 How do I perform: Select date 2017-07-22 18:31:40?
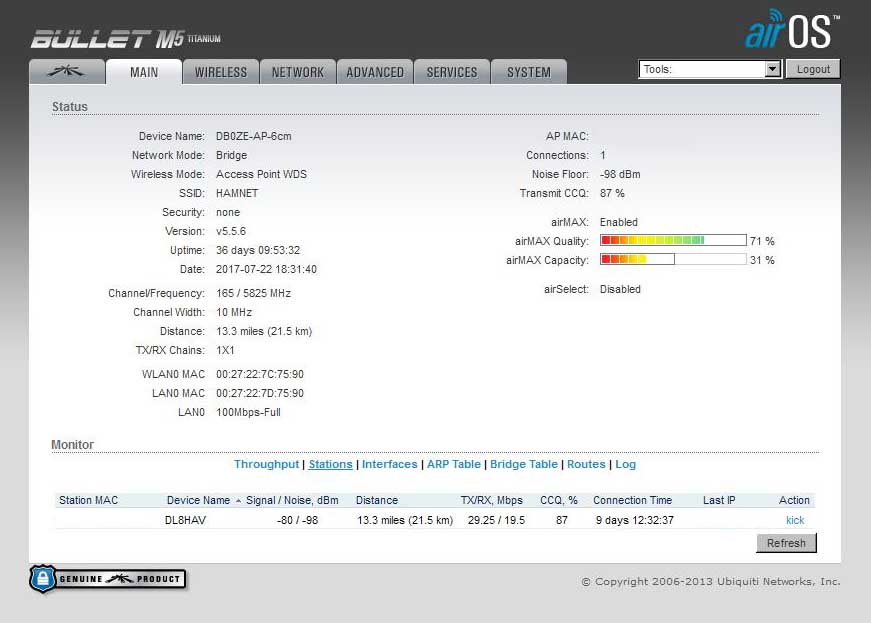(266, 269)
